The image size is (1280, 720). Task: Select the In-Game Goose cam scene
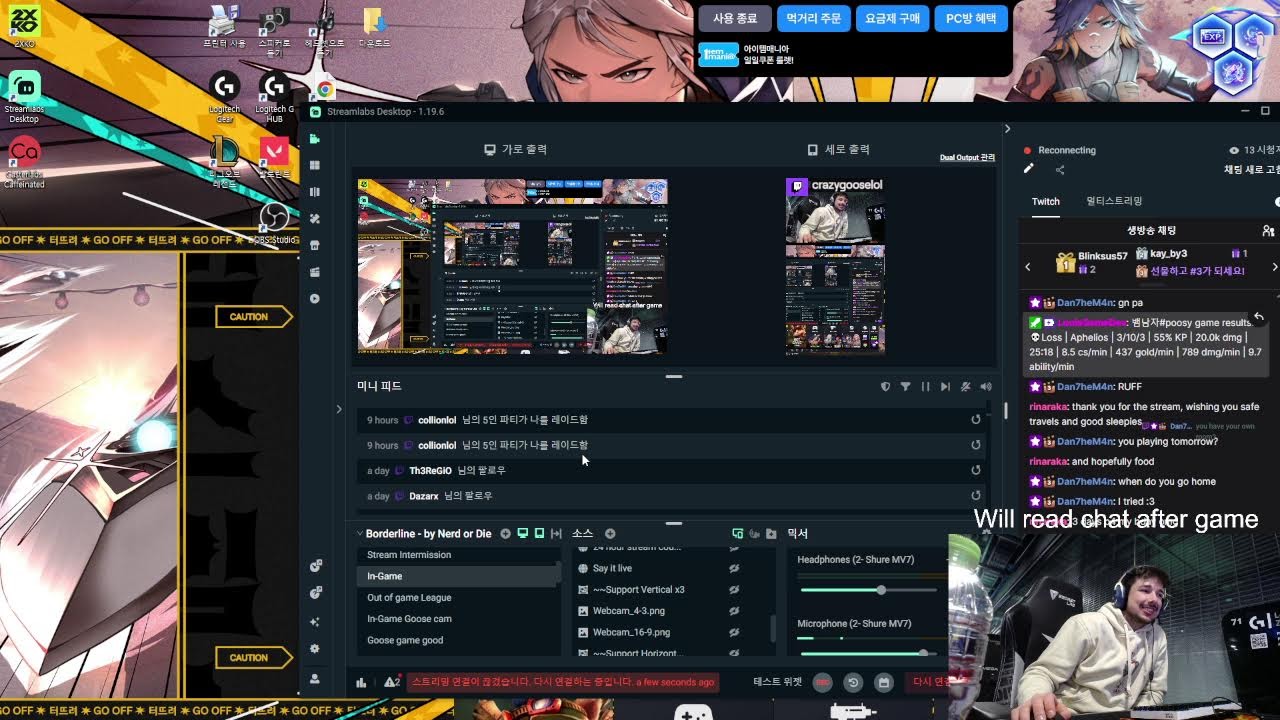[x=459, y=619]
